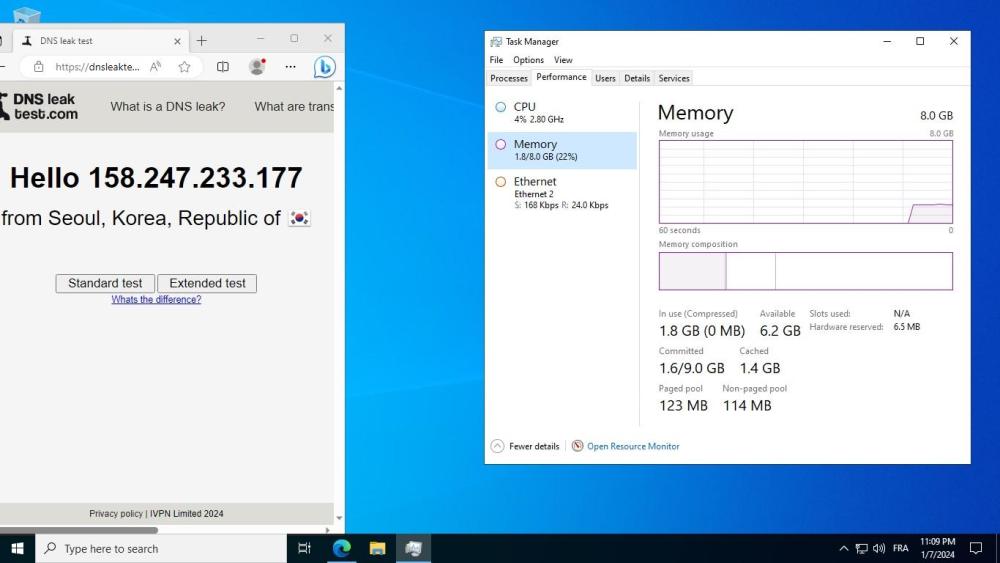Open the Options menu in Task Manager
This screenshot has width=1000, height=563.
[x=528, y=60]
